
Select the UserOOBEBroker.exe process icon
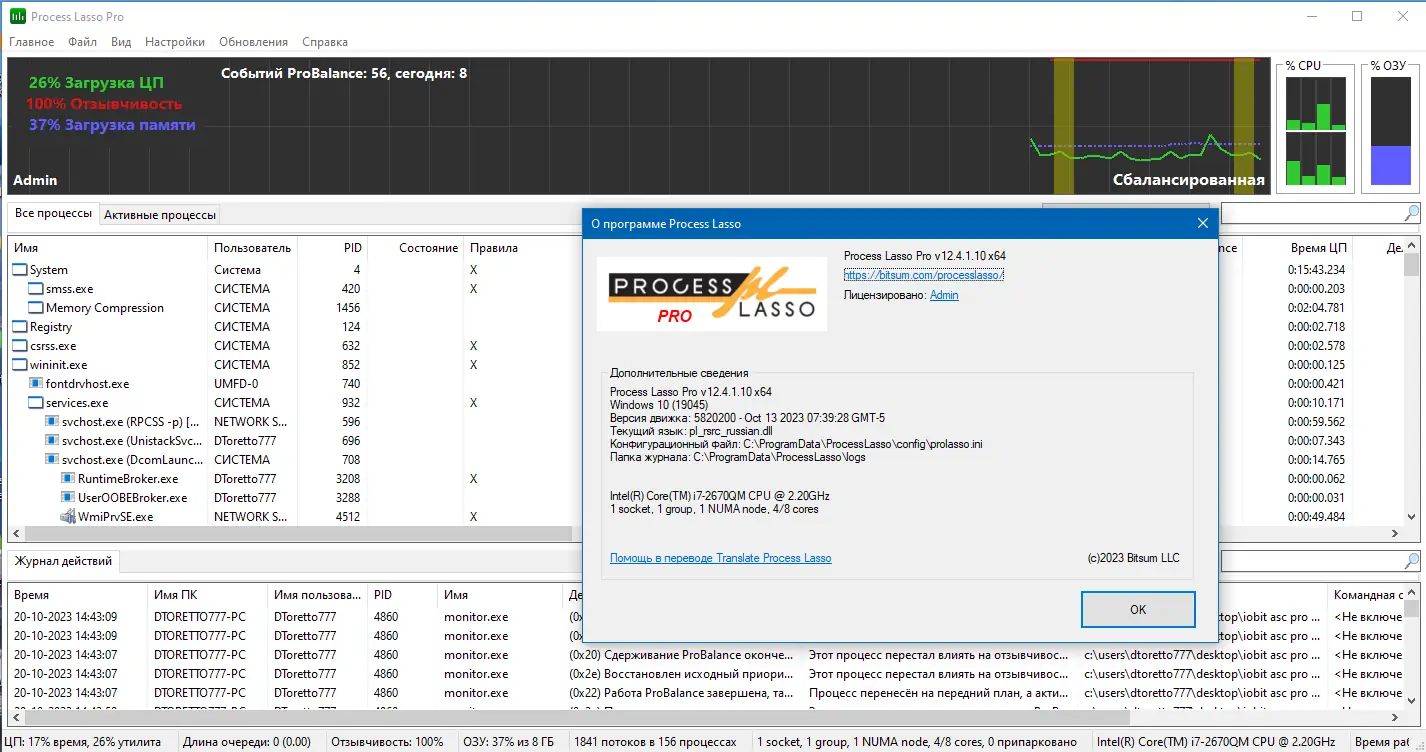pyautogui.click(x=68, y=498)
